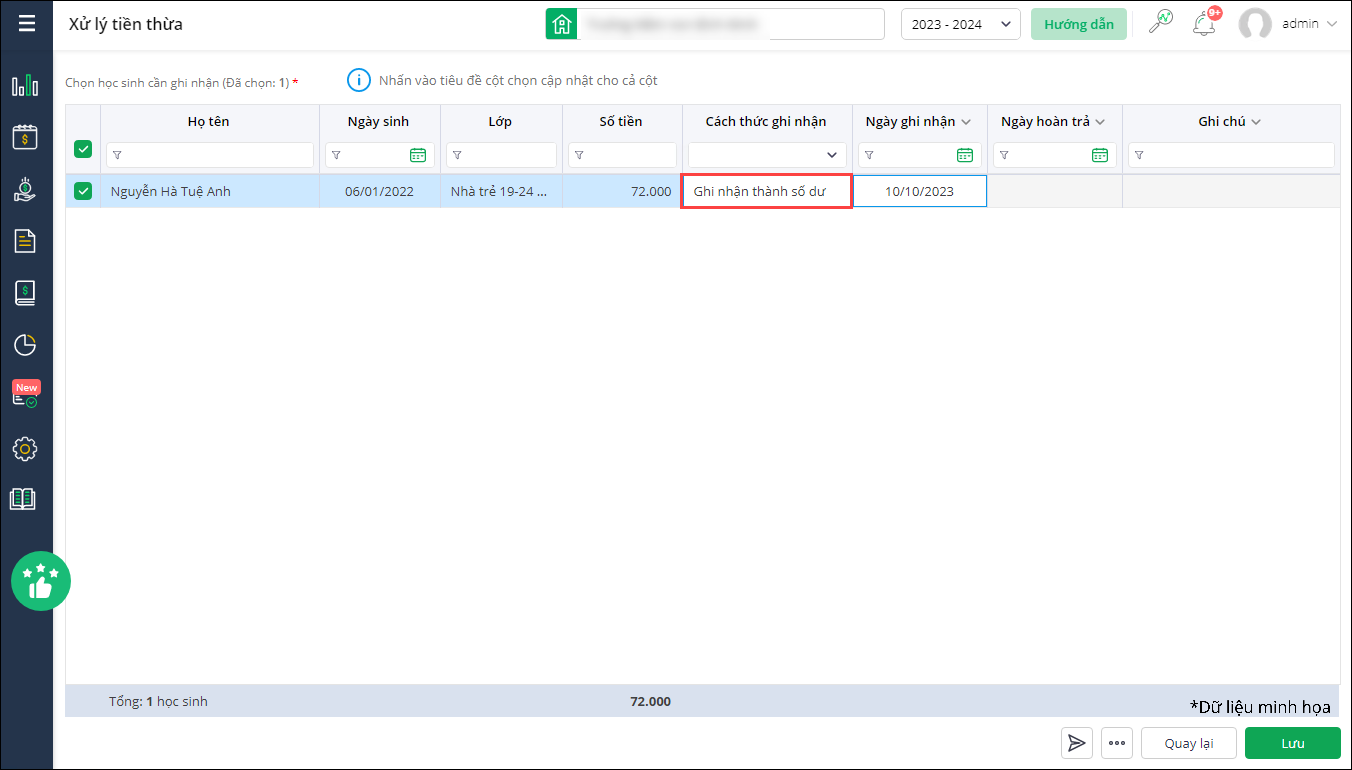
Task: Open calendar in Ngày sinh filter
Action: pyautogui.click(x=418, y=155)
